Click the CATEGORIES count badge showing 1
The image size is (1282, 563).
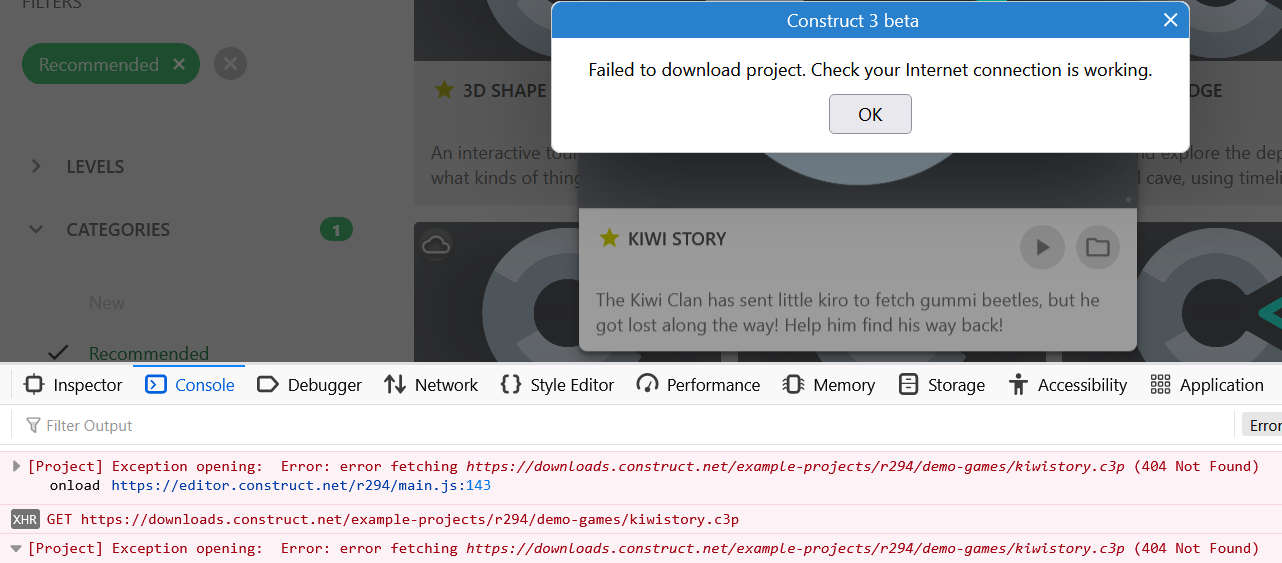[336, 230]
